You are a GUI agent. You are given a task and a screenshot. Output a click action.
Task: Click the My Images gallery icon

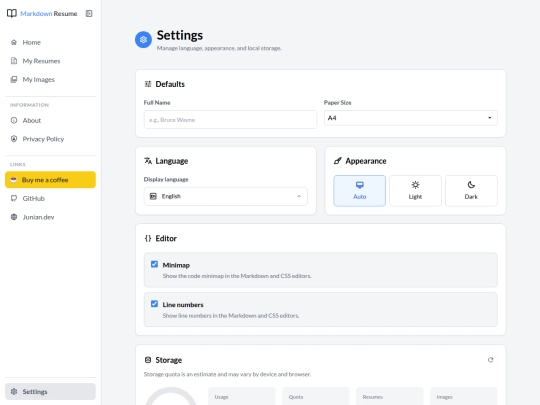tap(14, 80)
